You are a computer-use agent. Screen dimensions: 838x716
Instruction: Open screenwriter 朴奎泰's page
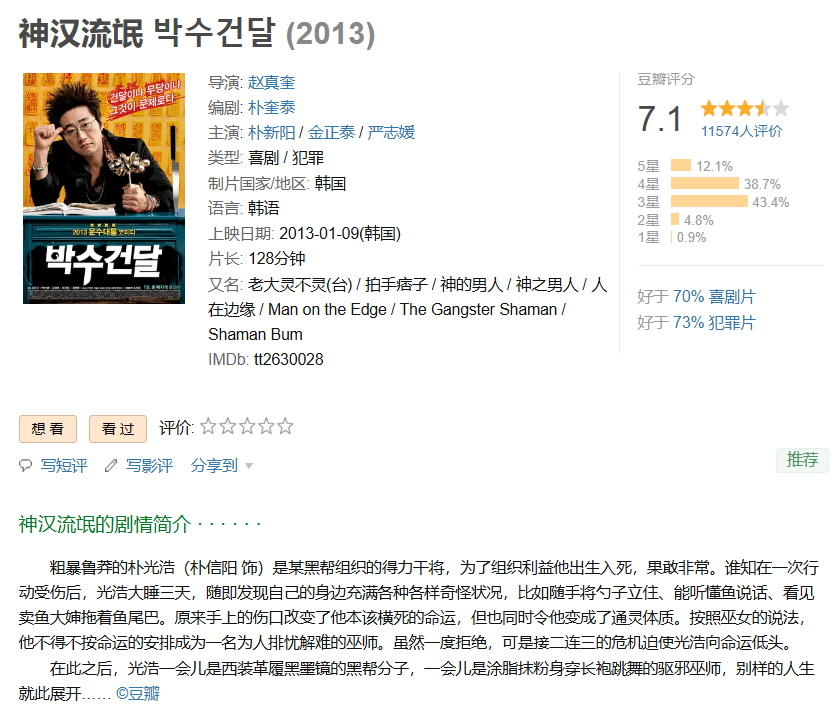click(271, 107)
